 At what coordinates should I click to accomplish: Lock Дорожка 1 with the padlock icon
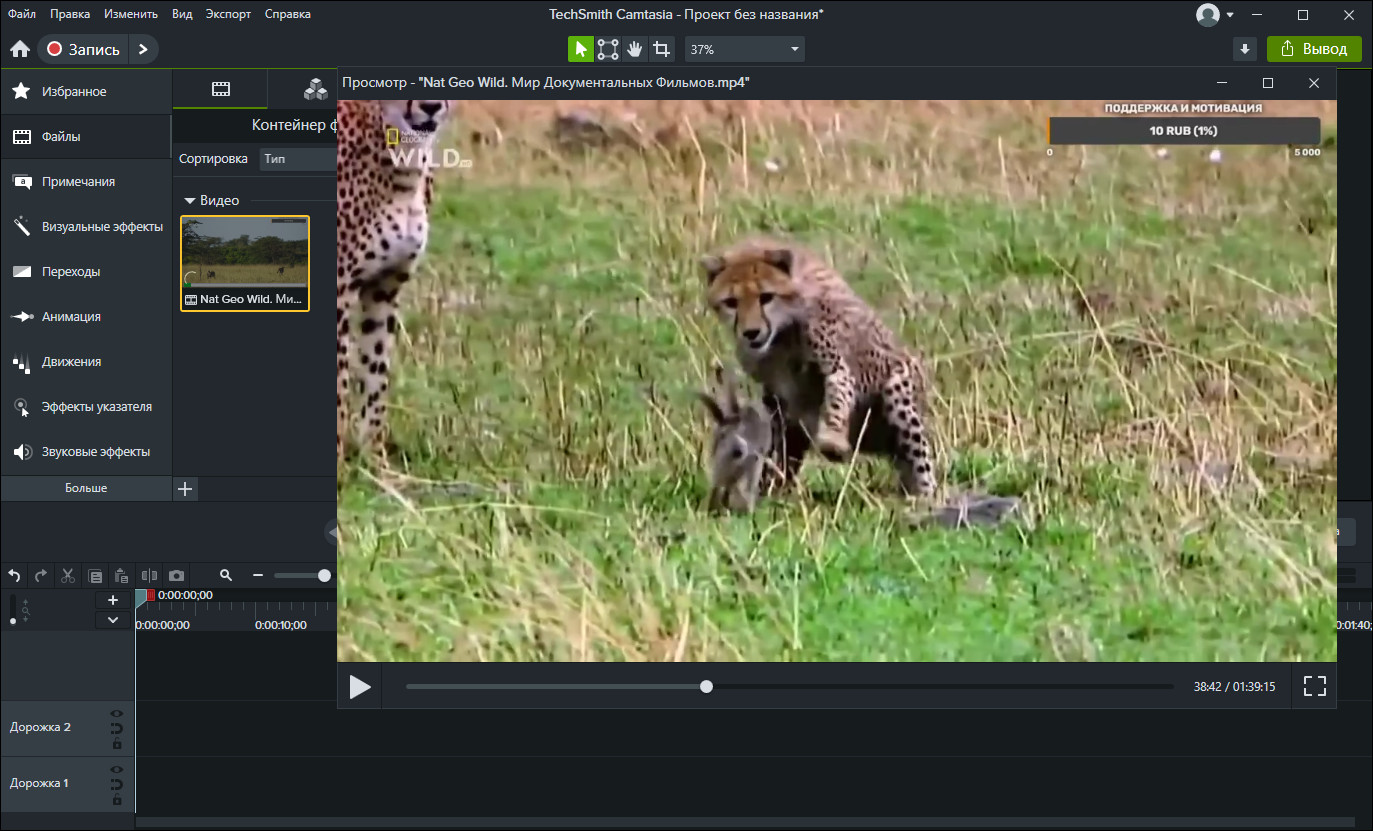tap(117, 800)
